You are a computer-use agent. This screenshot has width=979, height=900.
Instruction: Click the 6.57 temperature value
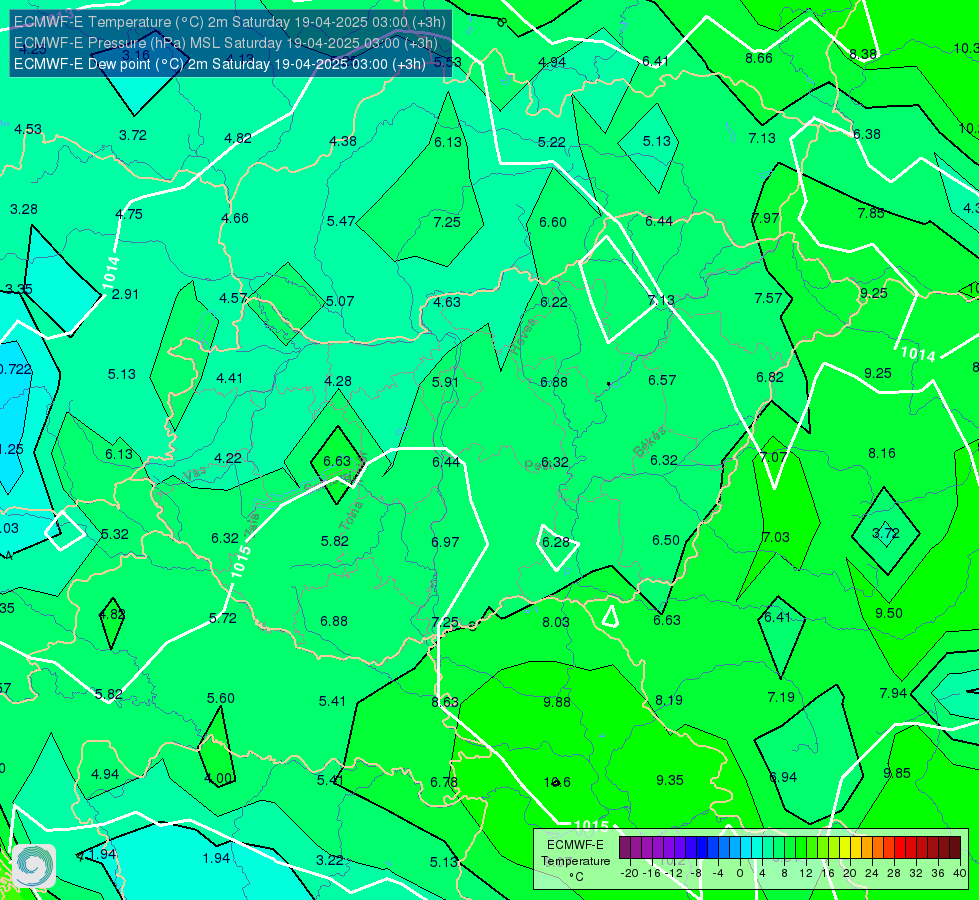[x=662, y=380]
